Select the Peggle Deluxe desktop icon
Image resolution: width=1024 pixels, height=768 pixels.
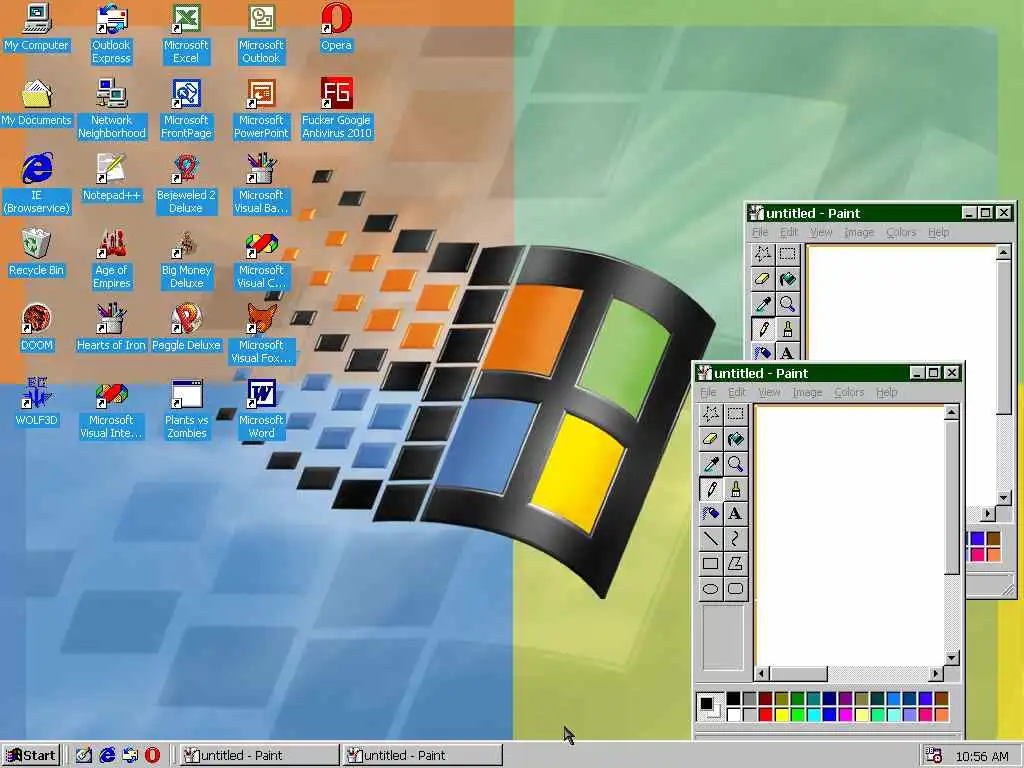186,328
